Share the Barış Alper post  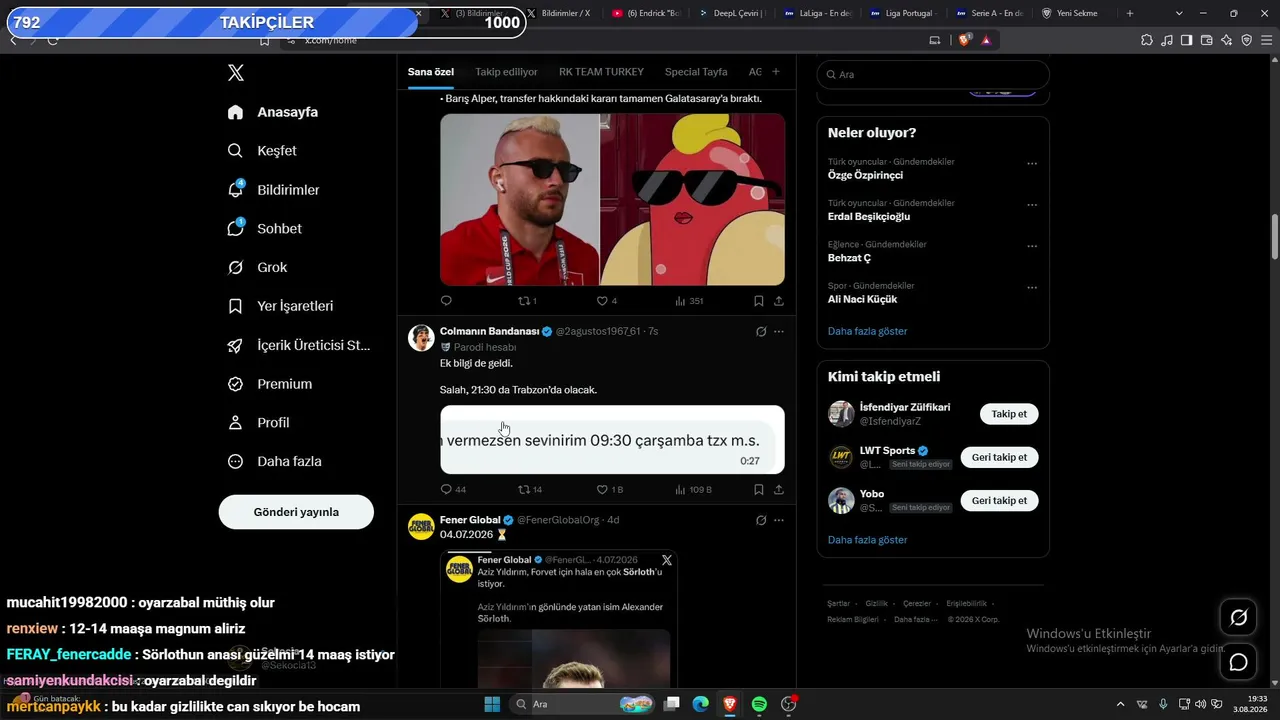[778, 301]
